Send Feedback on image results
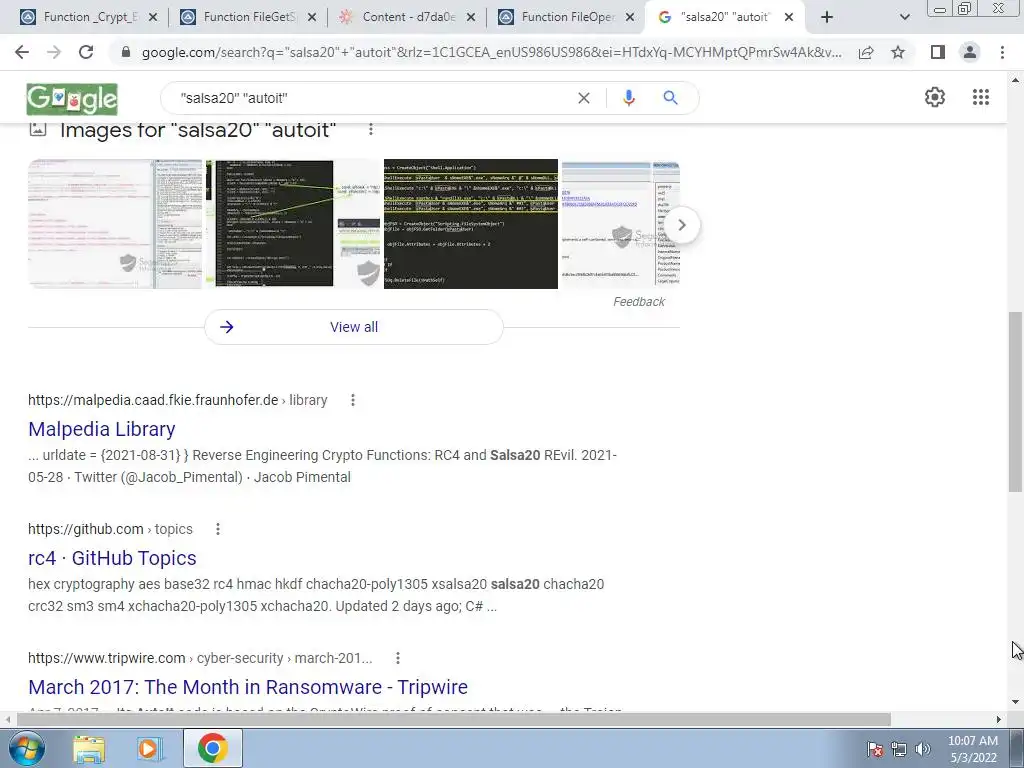 pyautogui.click(x=639, y=302)
